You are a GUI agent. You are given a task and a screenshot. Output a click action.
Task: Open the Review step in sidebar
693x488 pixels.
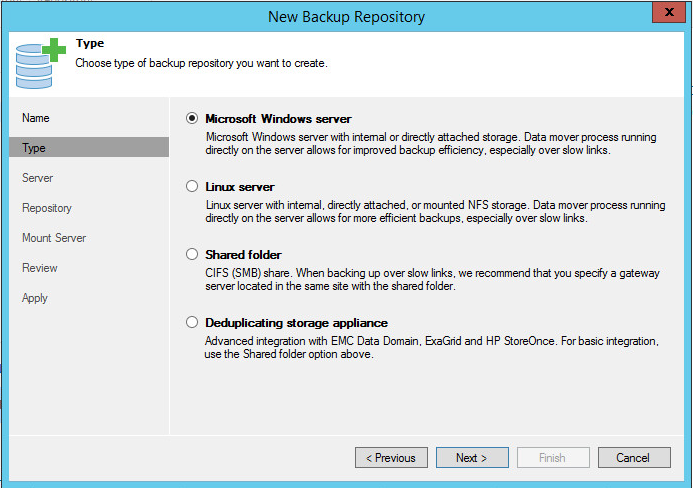point(40,268)
